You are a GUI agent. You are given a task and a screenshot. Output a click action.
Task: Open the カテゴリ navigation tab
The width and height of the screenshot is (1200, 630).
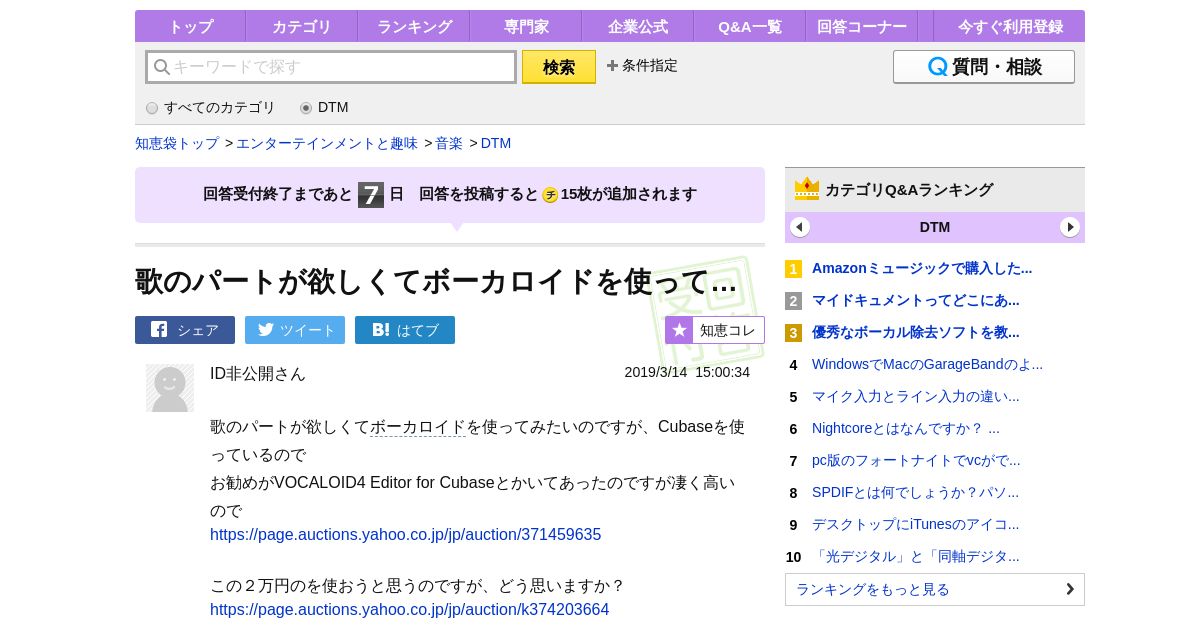pos(301,26)
